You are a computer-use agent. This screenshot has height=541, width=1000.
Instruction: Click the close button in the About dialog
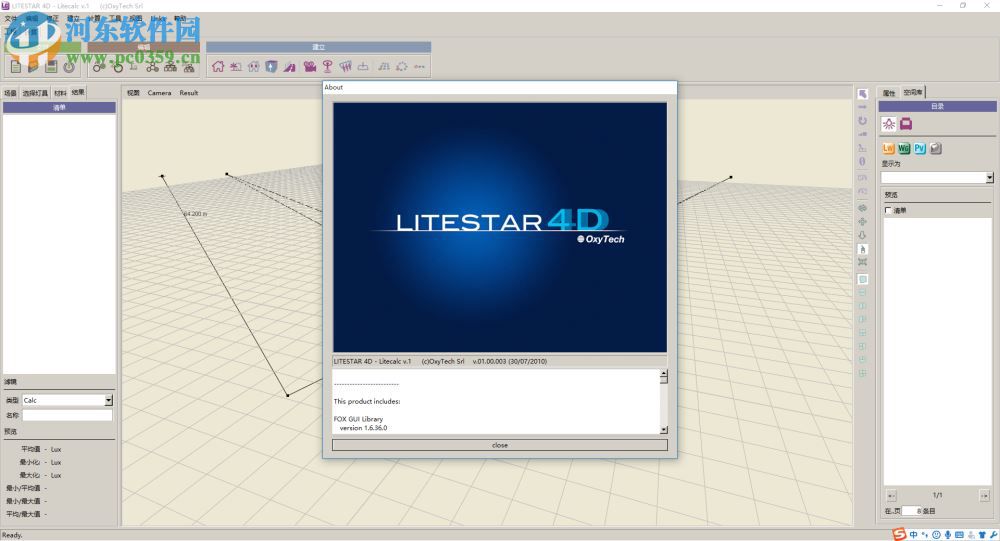500,445
